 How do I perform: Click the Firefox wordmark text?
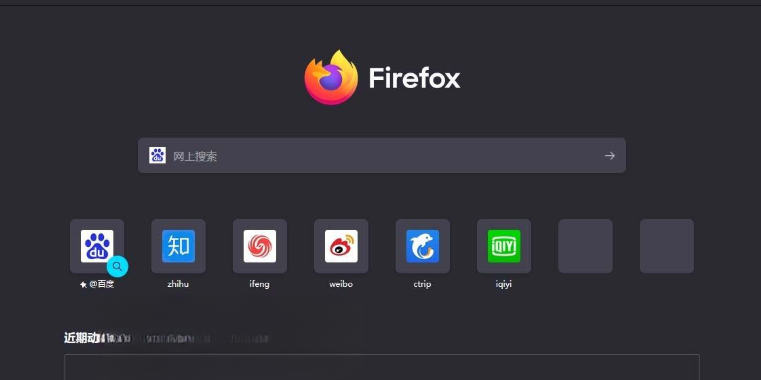pos(414,78)
